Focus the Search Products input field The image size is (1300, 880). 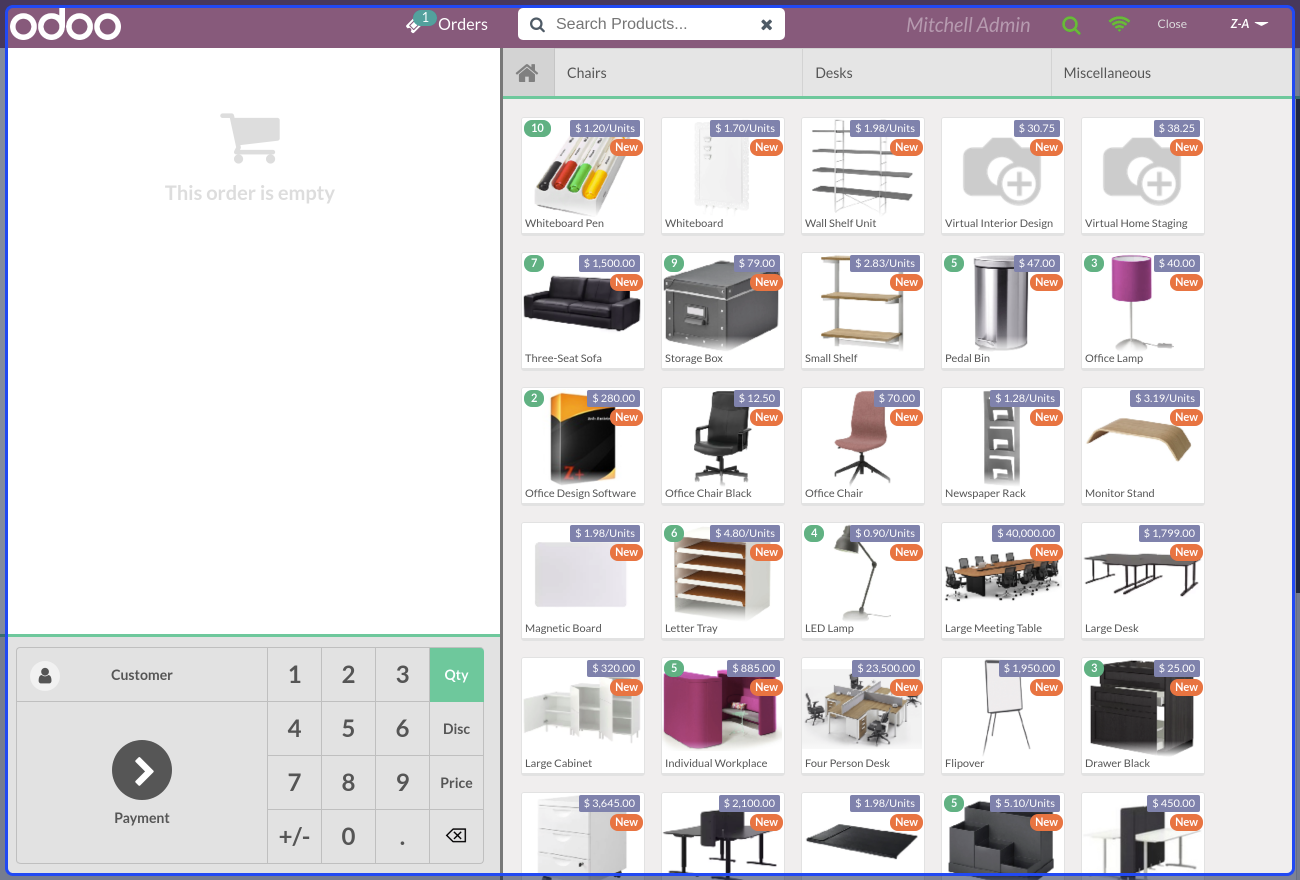click(651, 24)
